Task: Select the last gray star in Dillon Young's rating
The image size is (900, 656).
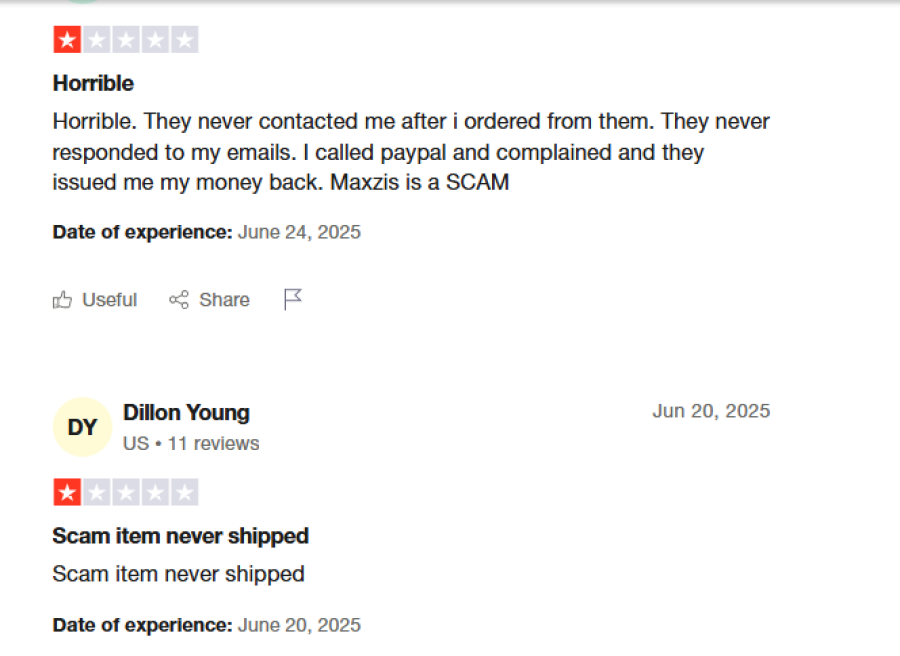Action: click(184, 492)
